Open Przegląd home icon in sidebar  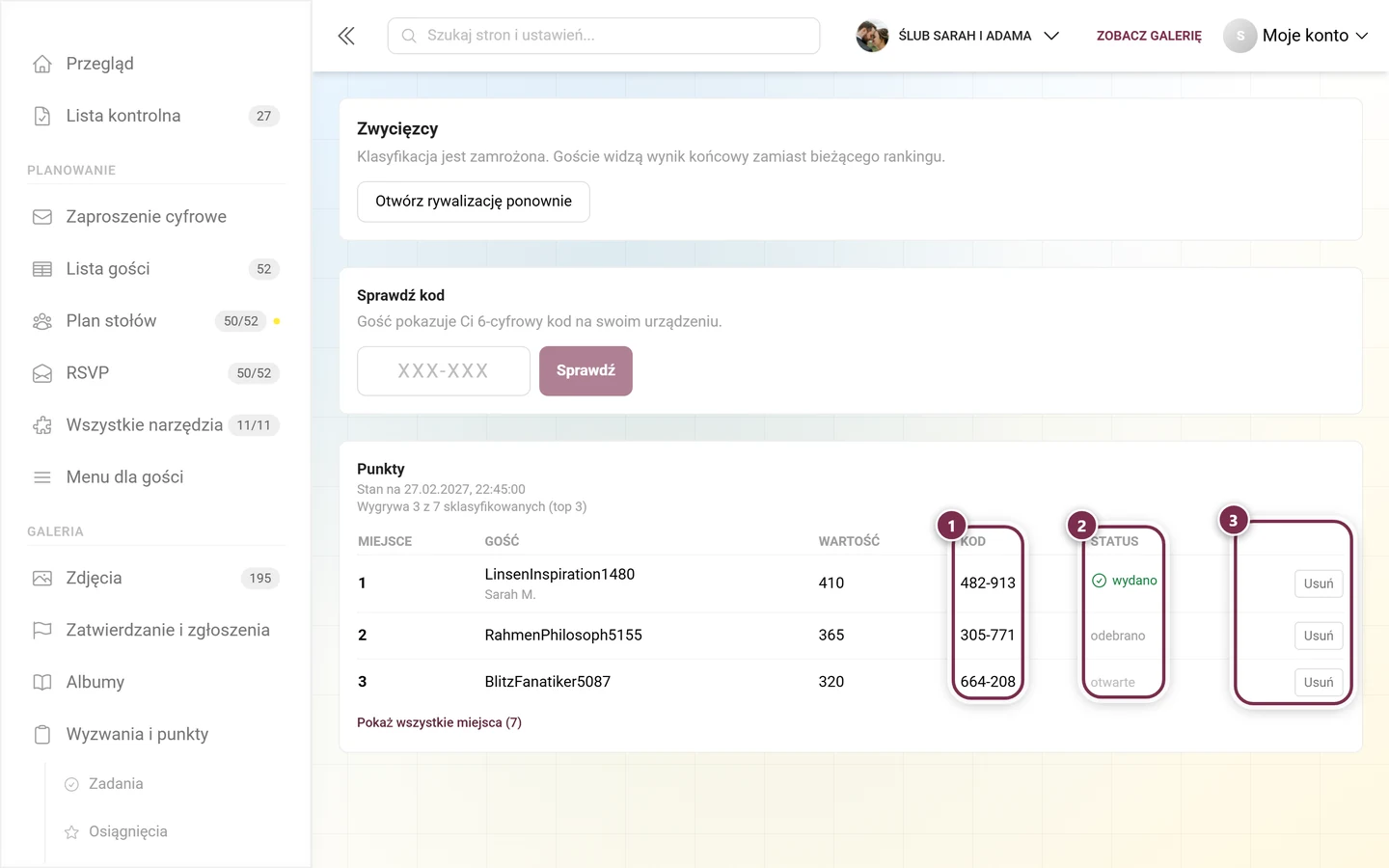tap(42, 64)
